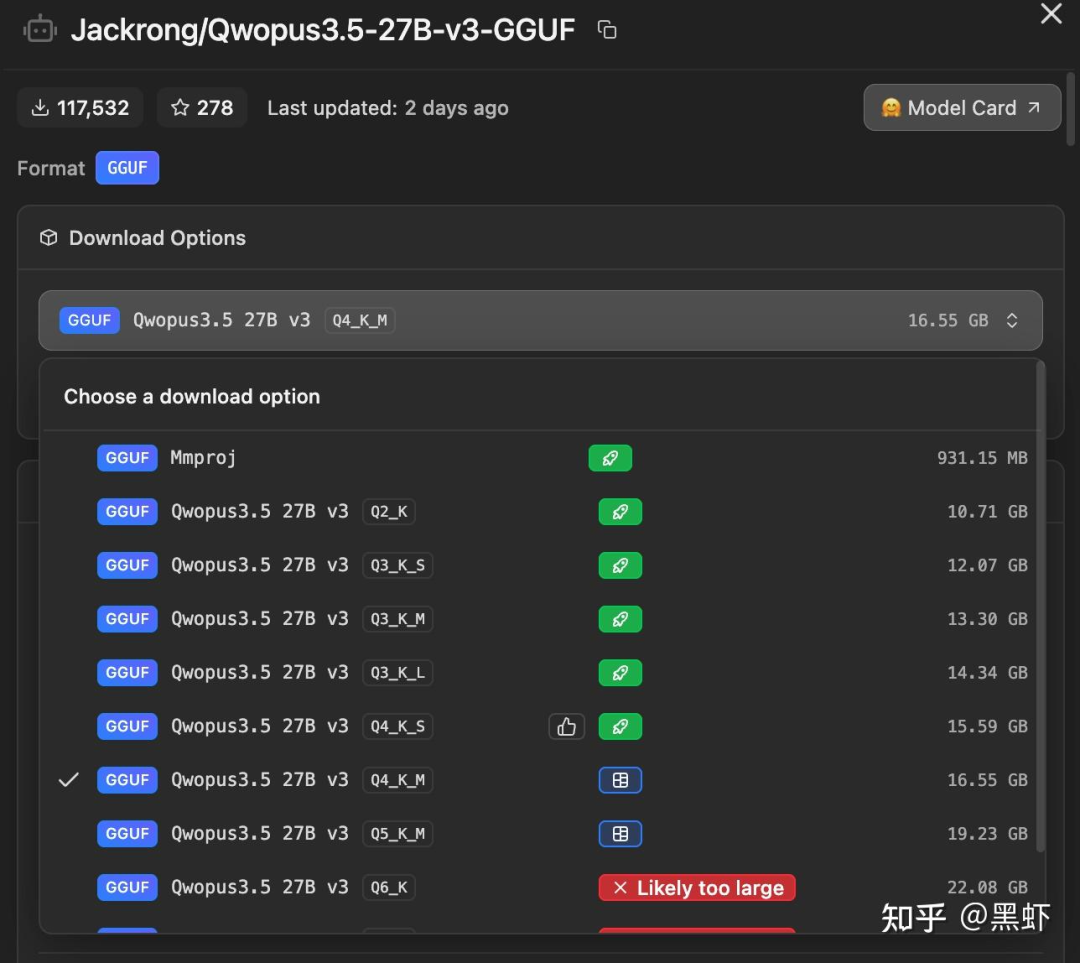Click the up-down chevron in the download selector
1080x963 pixels.
click(x=1012, y=320)
